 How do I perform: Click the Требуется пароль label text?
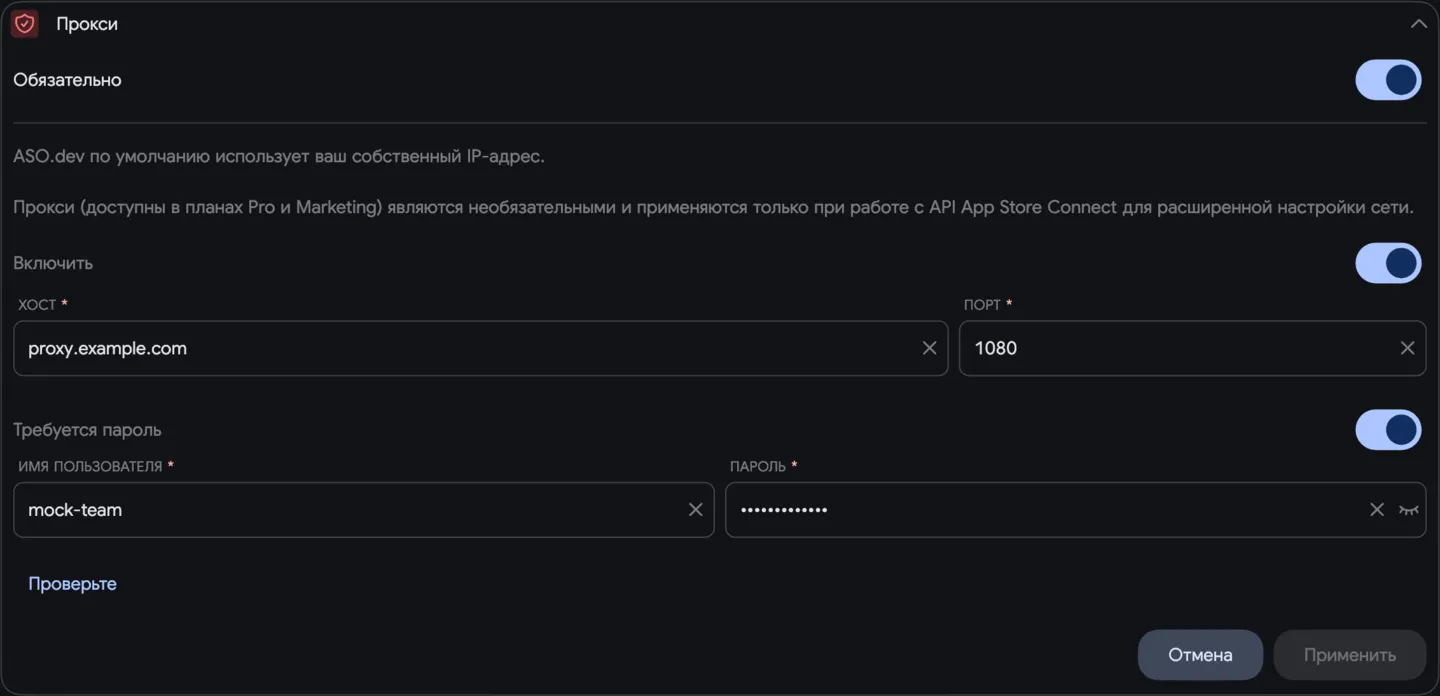tap(87, 430)
